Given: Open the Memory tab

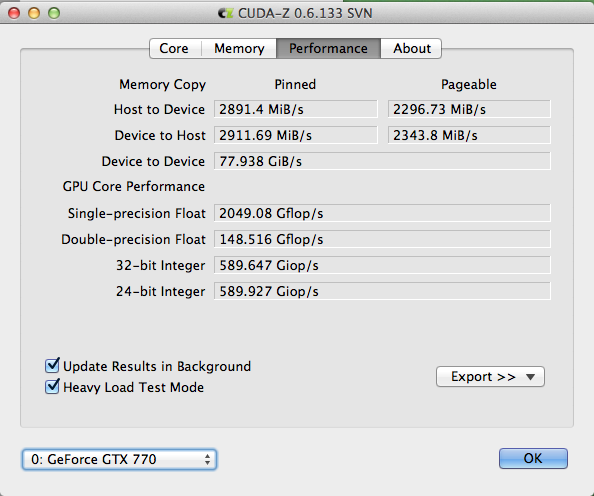Looking at the screenshot, I should coord(239,49).
